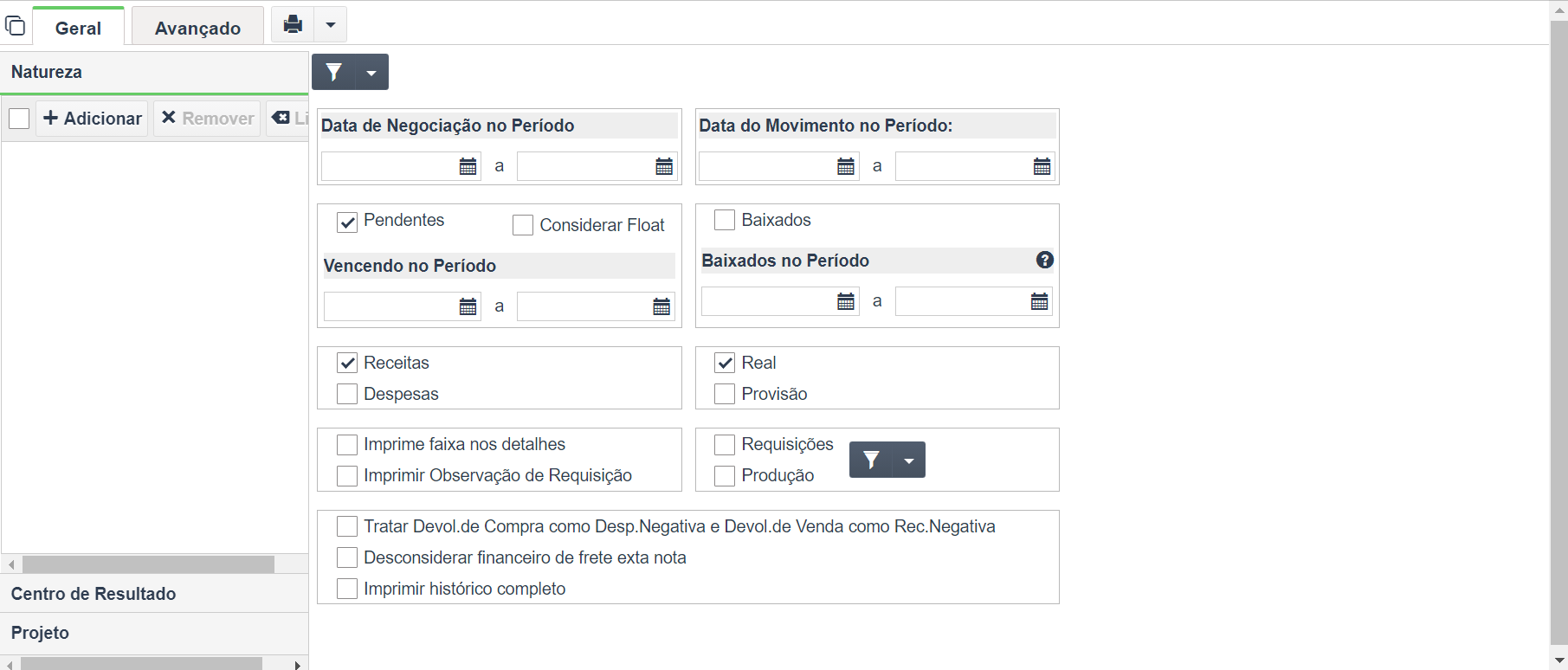Uncheck the Pendentes checkbox

tap(347, 222)
